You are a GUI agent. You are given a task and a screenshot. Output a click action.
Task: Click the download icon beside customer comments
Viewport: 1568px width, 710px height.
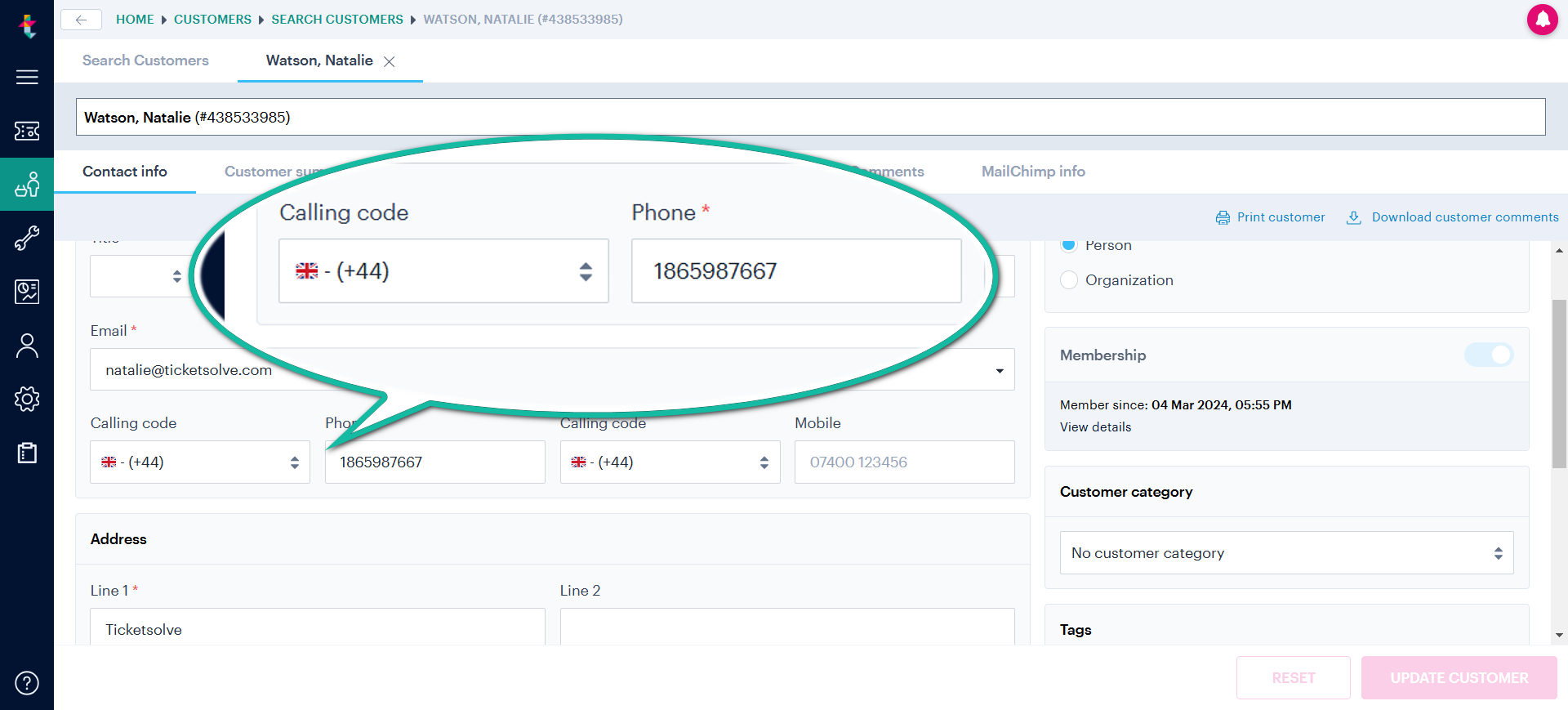1353,217
